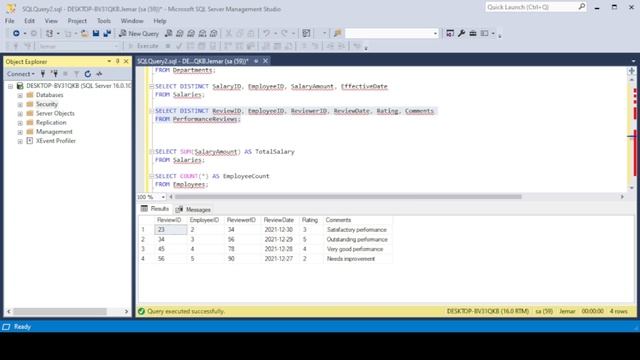Open the Project menu
640x360 pixels.
(77, 21)
